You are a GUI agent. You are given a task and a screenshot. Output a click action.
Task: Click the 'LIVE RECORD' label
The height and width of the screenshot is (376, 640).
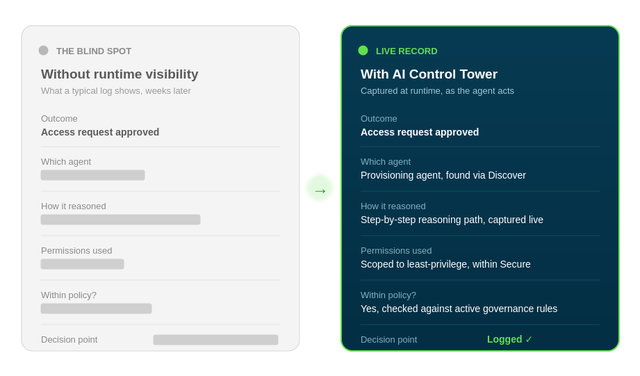[407, 51]
